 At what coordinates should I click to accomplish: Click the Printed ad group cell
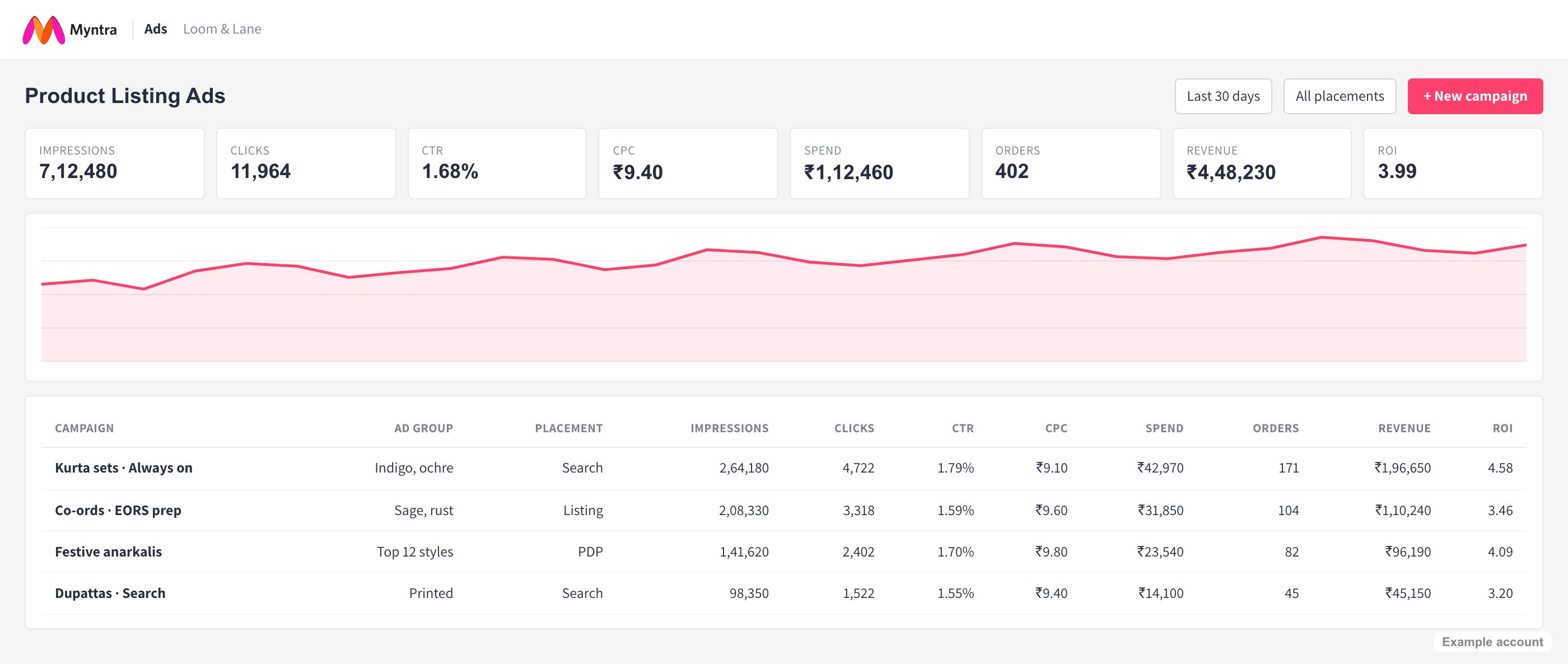click(431, 593)
